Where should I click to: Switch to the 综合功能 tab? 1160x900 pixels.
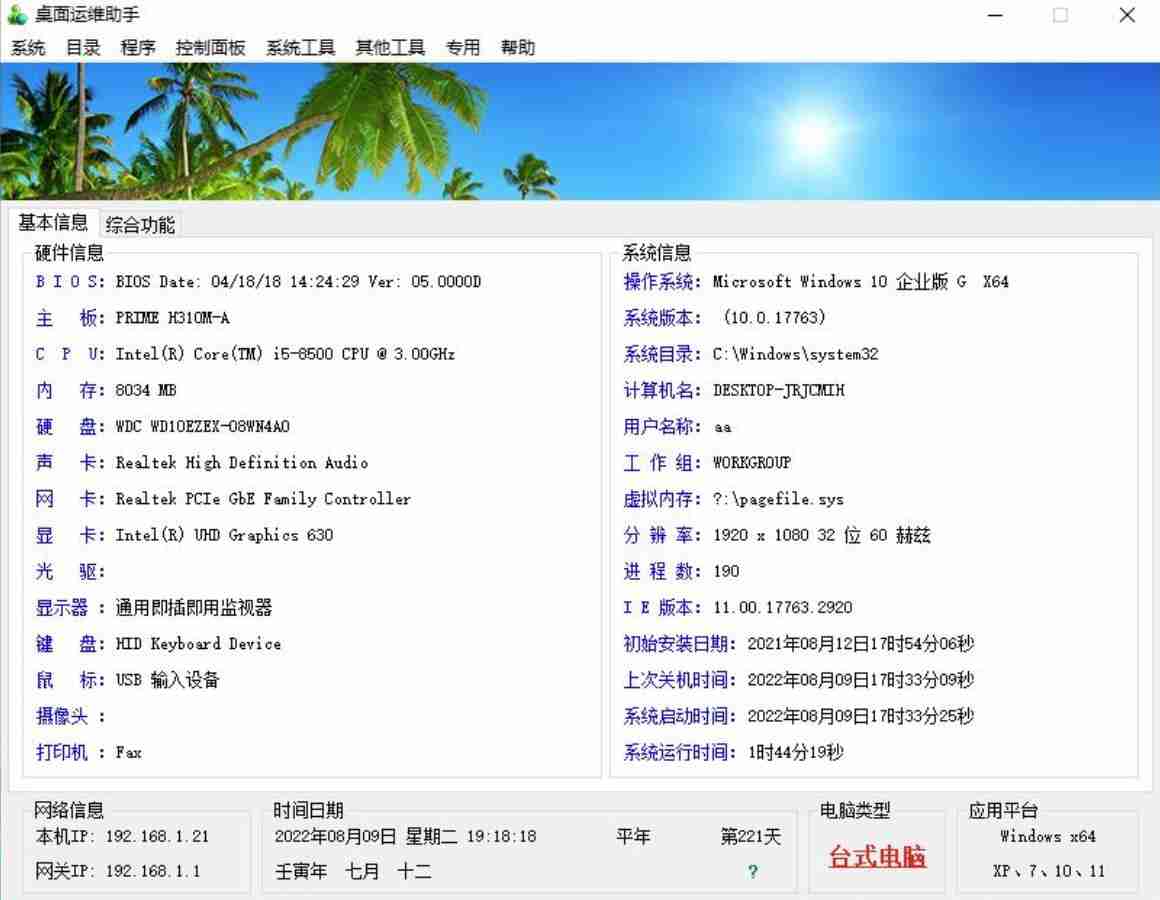point(140,225)
